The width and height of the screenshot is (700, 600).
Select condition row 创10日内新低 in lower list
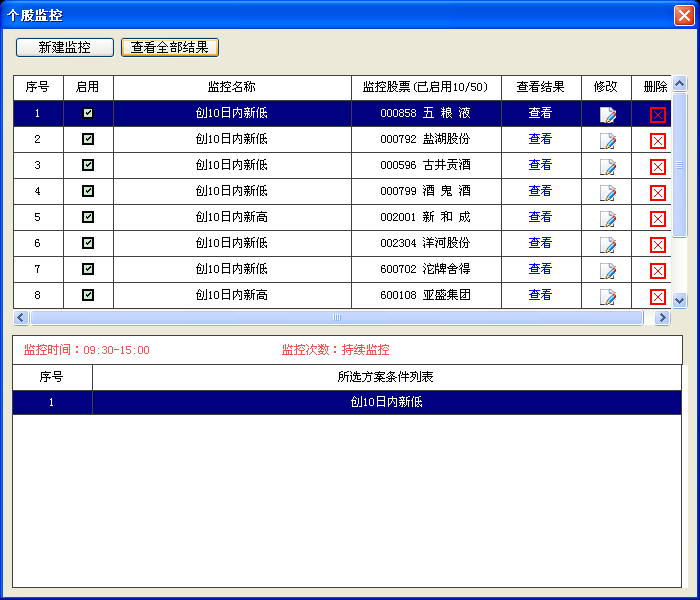click(386, 402)
